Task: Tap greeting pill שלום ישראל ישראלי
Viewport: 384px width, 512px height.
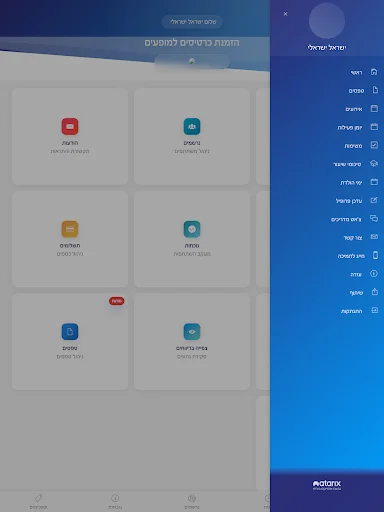Action: 192,22
